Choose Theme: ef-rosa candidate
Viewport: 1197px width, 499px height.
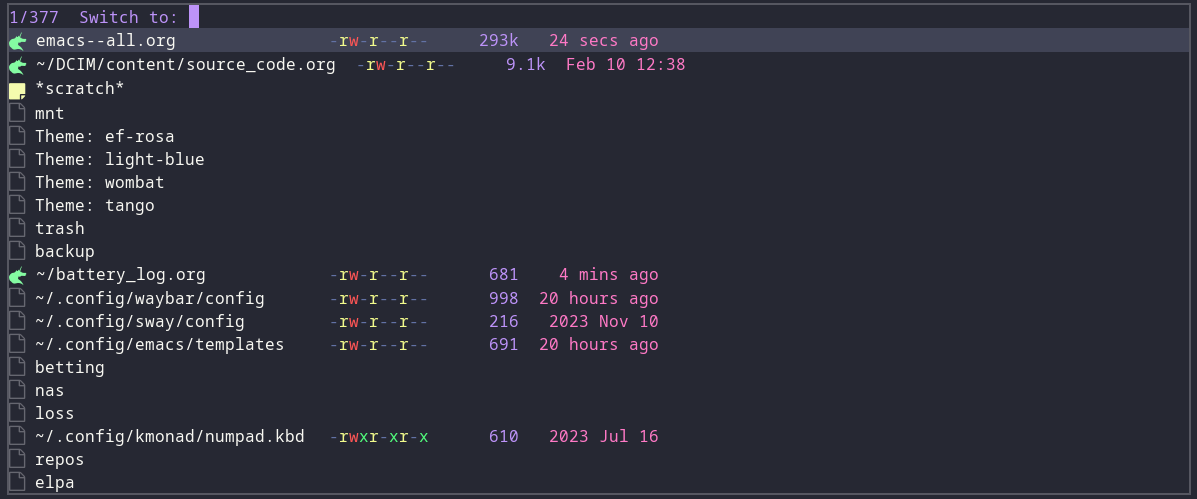[105, 136]
